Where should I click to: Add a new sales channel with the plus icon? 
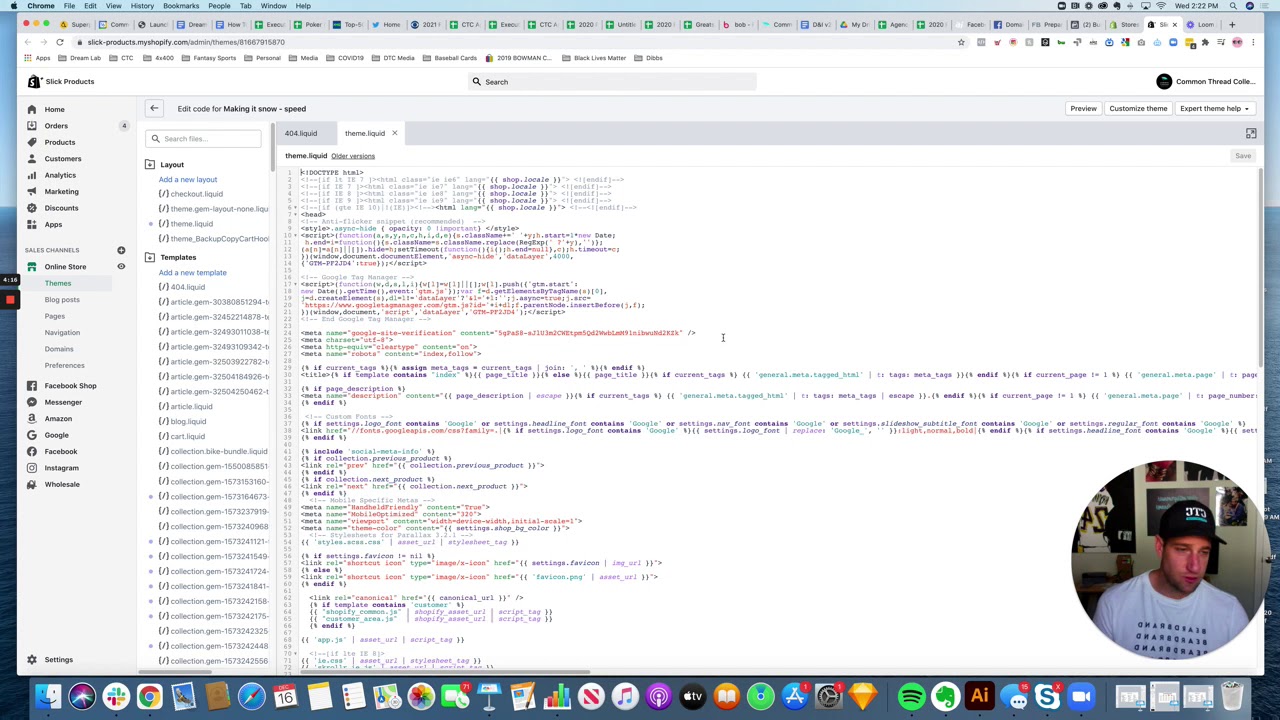[x=121, y=250]
